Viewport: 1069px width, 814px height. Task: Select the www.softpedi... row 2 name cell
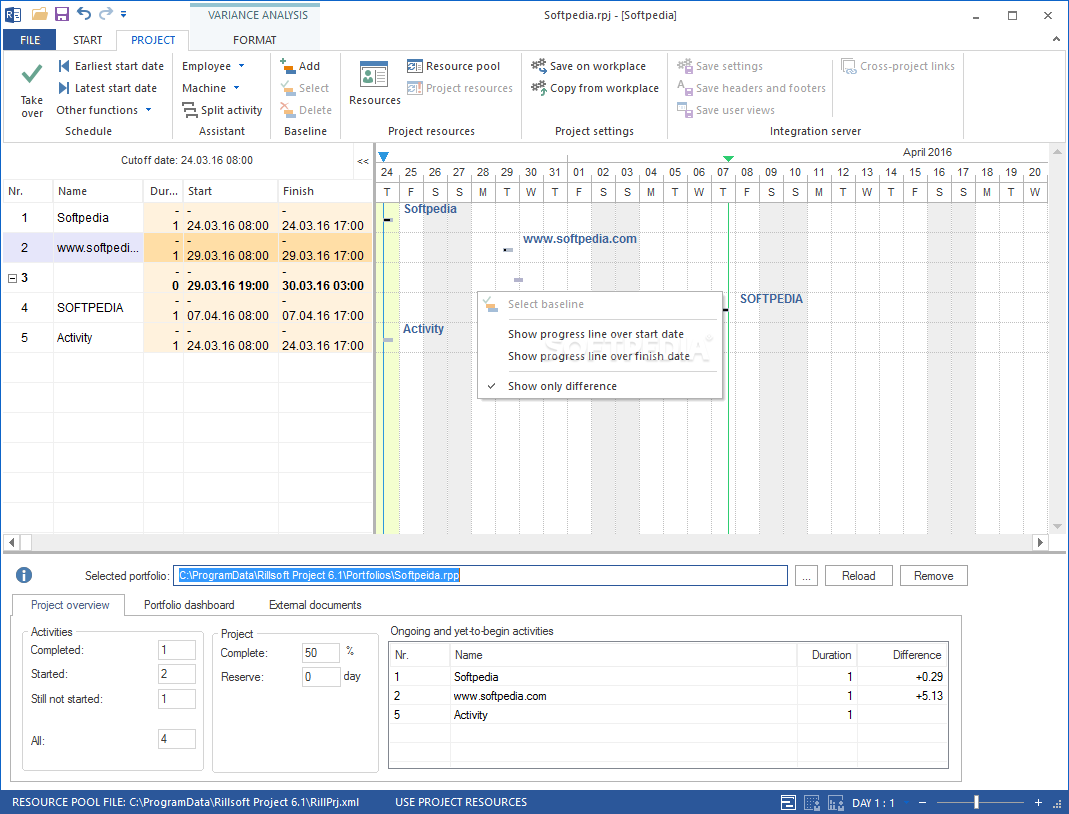98,247
